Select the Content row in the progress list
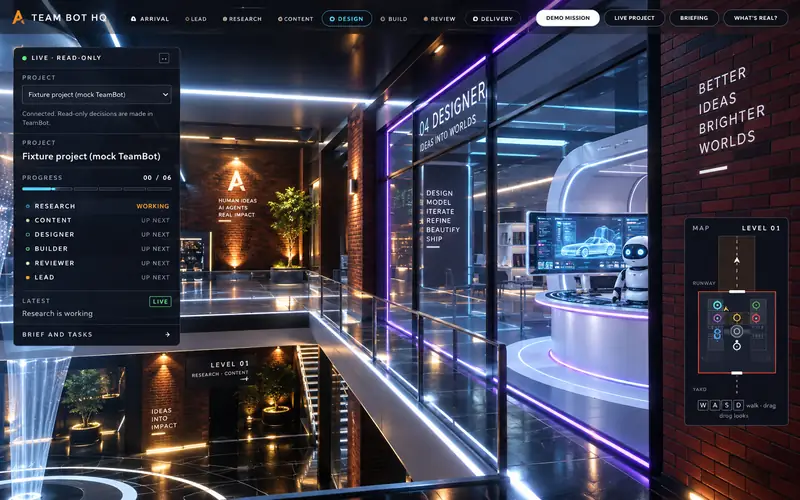Screen dimensions: 800x500 point(97,220)
